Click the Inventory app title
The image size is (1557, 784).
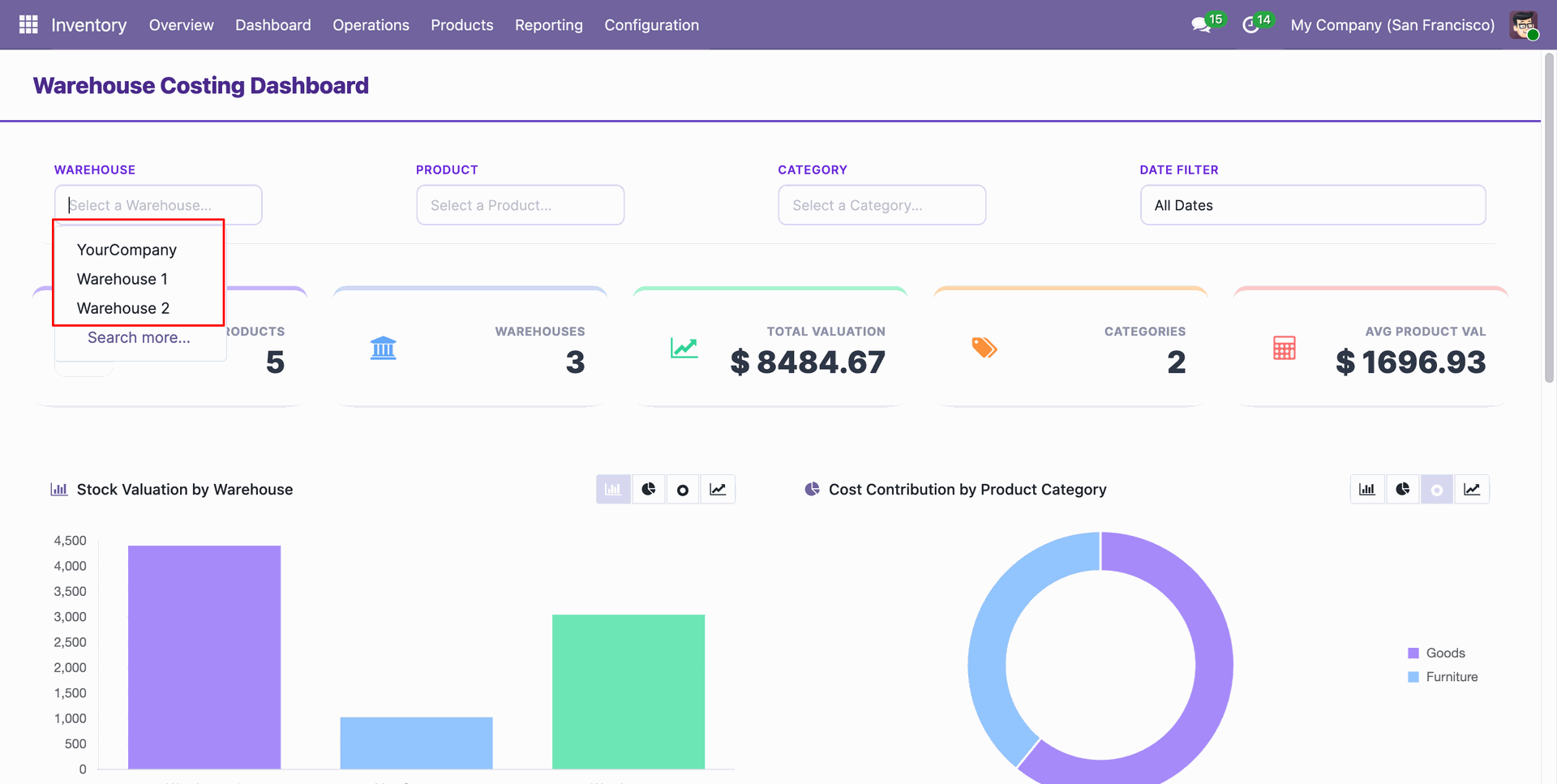(x=88, y=25)
